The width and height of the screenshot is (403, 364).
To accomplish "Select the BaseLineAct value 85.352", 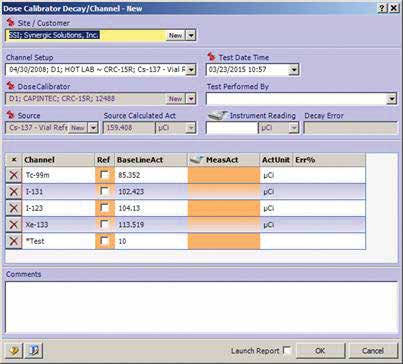I will [129, 175].
